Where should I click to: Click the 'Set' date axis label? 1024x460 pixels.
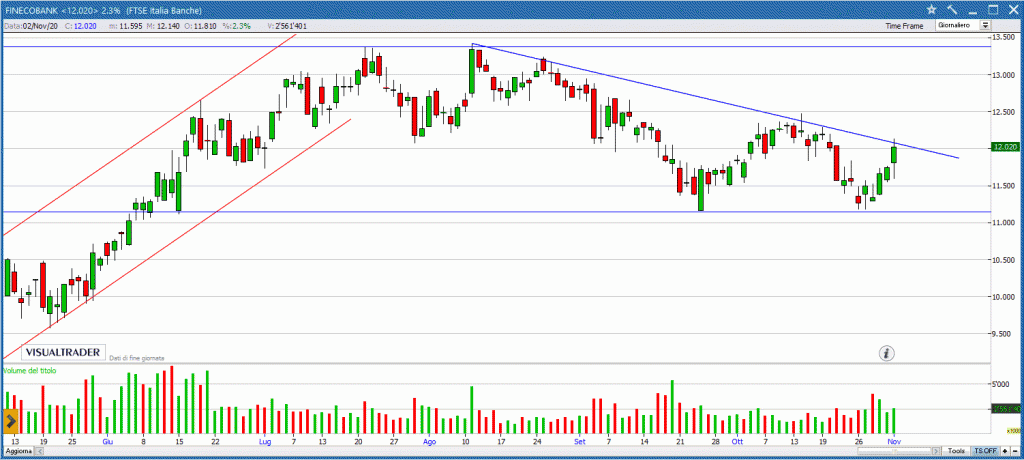(579, 442)
